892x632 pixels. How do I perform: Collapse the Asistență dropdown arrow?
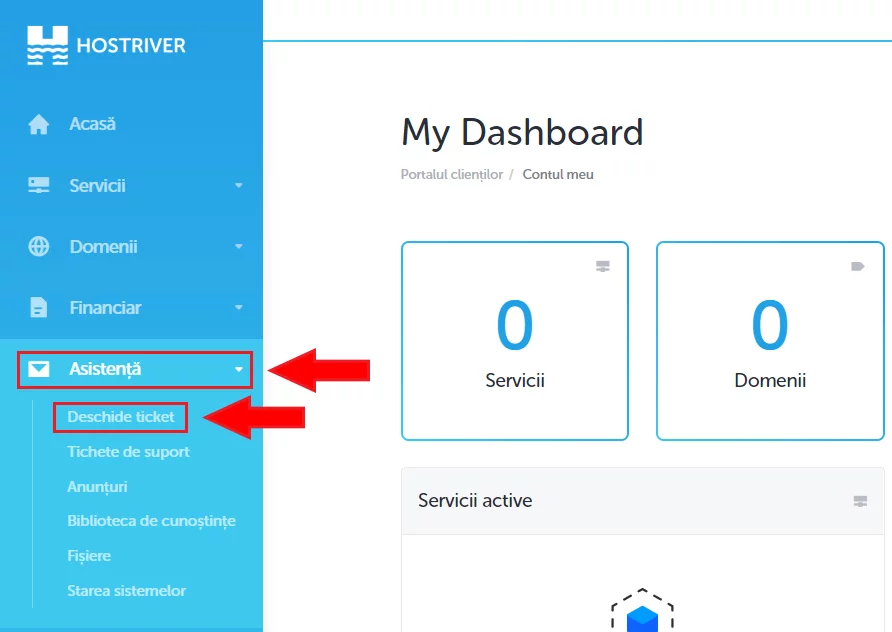coord(239,369)
